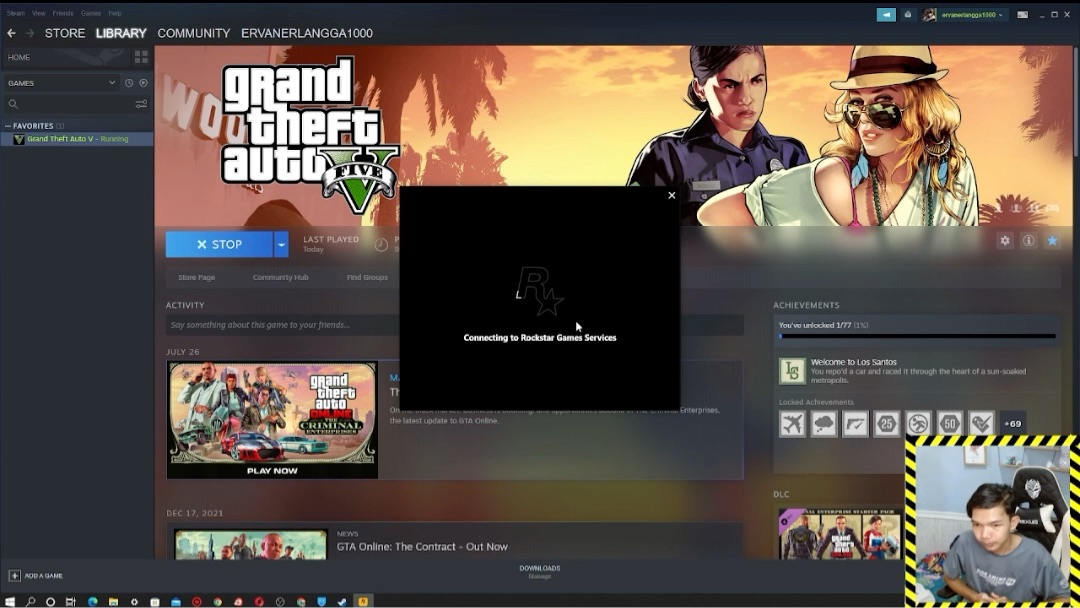Open the Downloads manager
This screenshot has width=1080, height=608.
(x=539, y=572)
